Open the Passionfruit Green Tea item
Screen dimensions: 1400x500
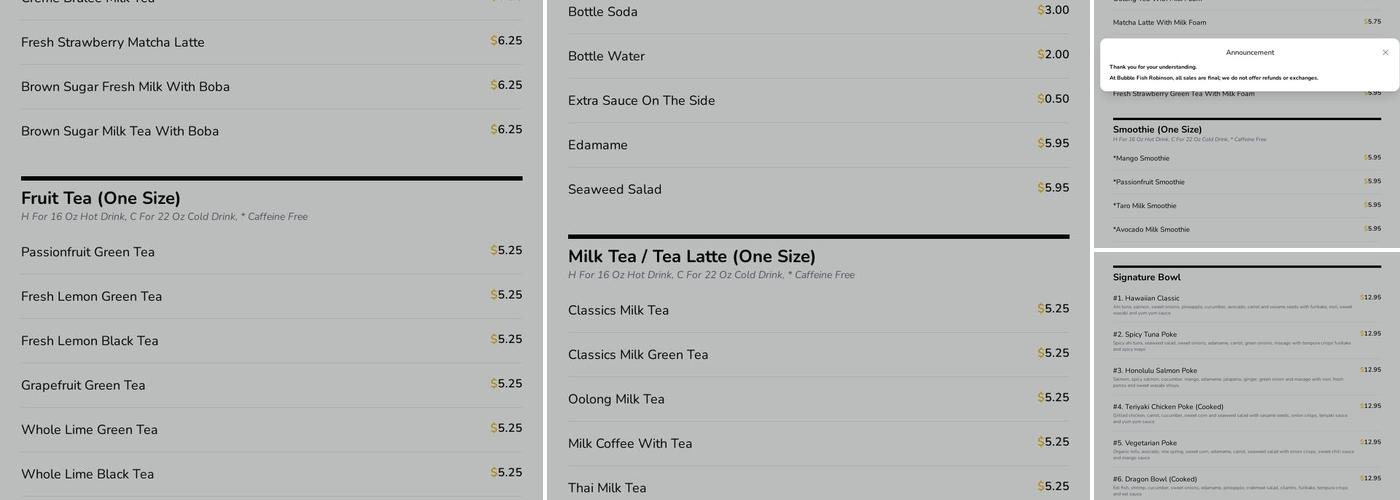click(x=88, y=252)
